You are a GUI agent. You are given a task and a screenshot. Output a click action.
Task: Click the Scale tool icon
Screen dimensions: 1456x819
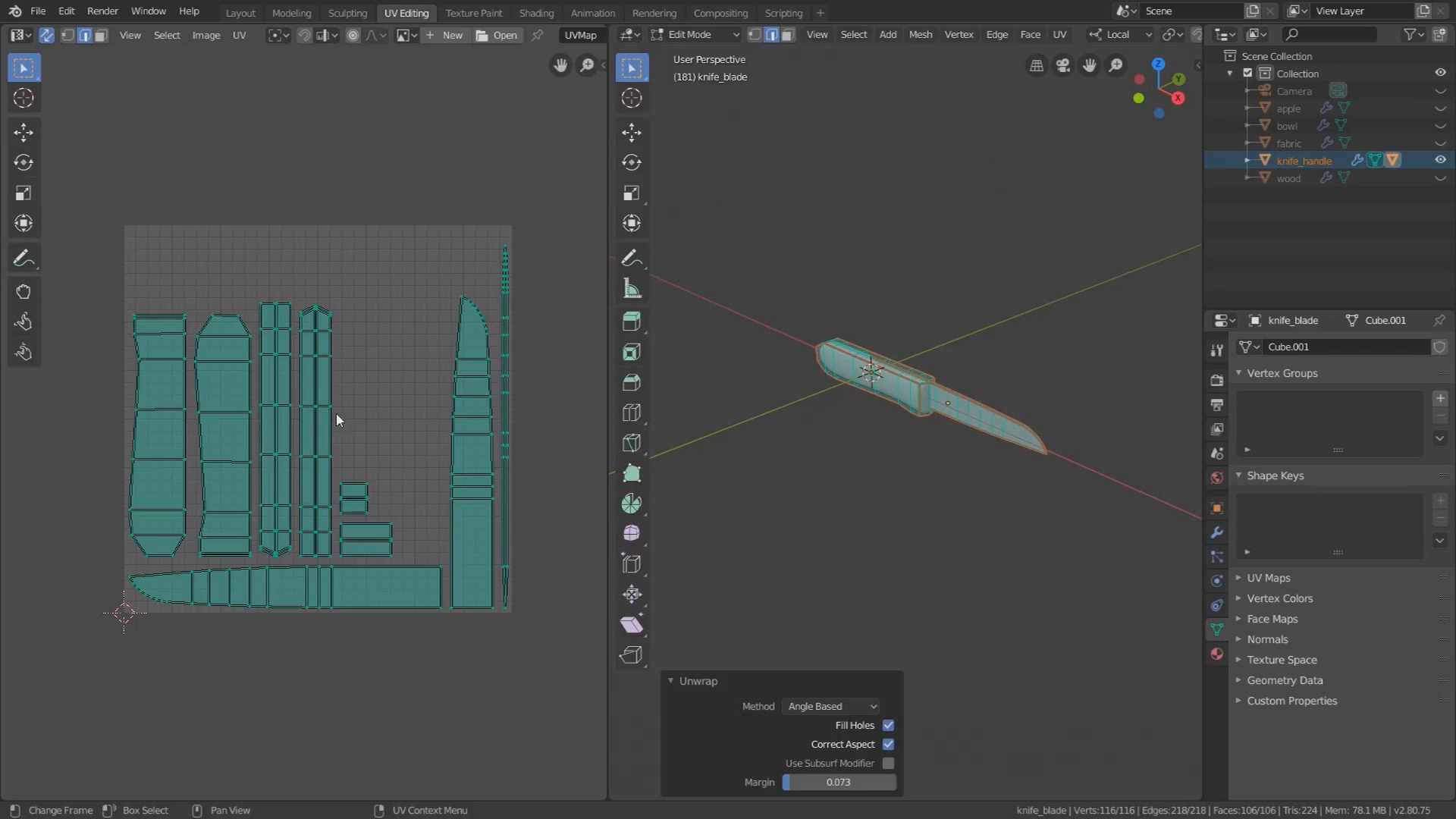(23, 192)
